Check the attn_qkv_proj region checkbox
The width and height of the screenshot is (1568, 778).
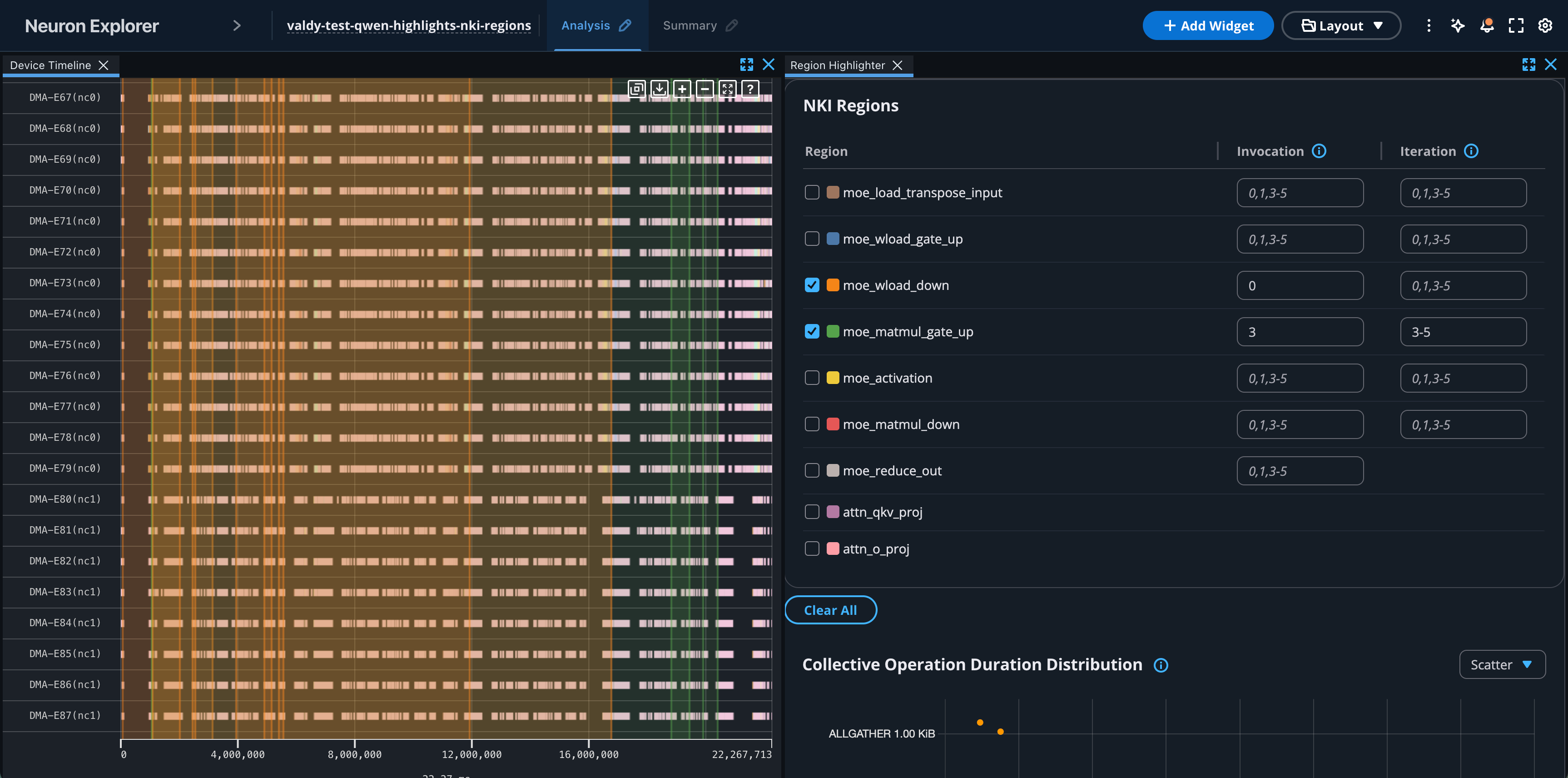click(812, 511)
